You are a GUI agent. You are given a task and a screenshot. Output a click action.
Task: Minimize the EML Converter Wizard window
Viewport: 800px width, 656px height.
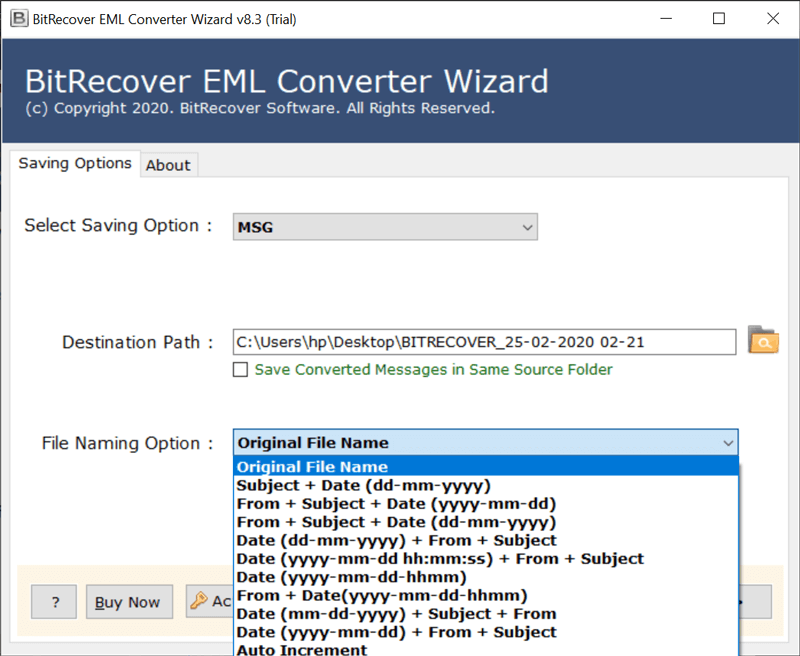[x=666, y=19]
